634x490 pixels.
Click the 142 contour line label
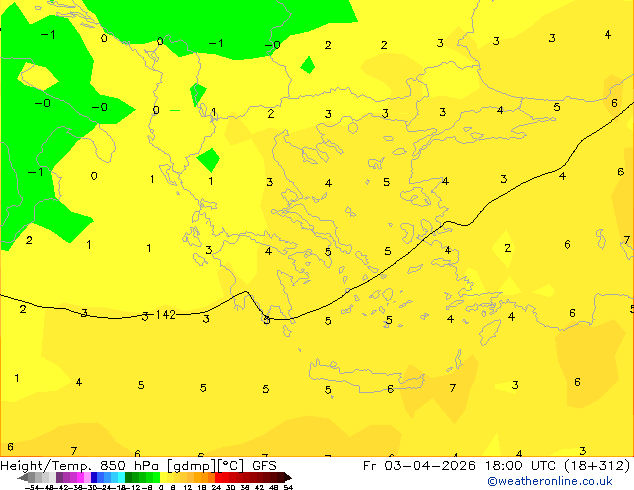(165, 315)
